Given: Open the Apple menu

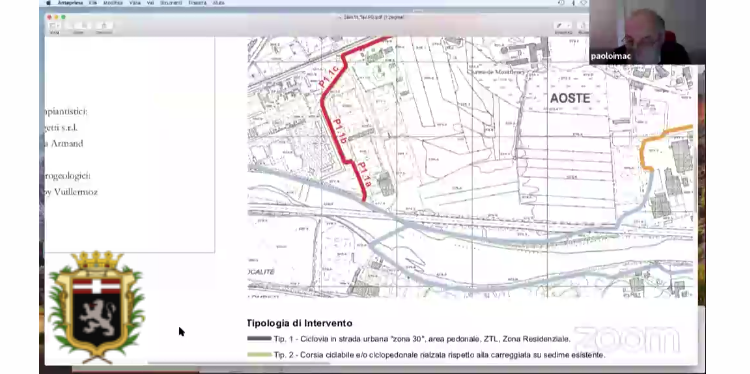Looking at the screenshot, I should tap(48, 3).
